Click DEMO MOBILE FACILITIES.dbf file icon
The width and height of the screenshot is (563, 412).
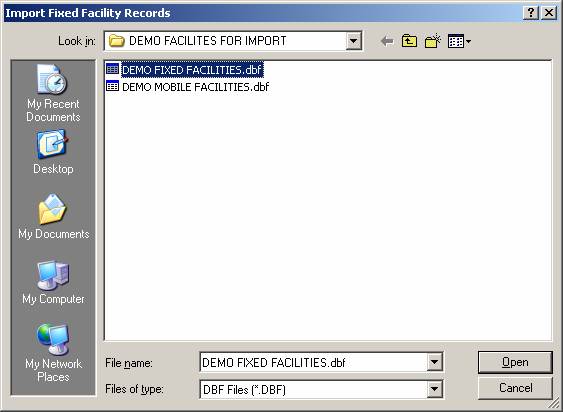click(112, 86)
